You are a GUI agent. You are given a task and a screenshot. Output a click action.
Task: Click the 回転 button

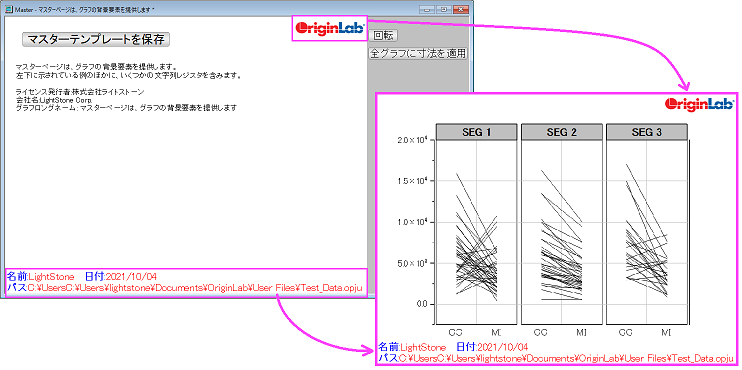(383, 35)
